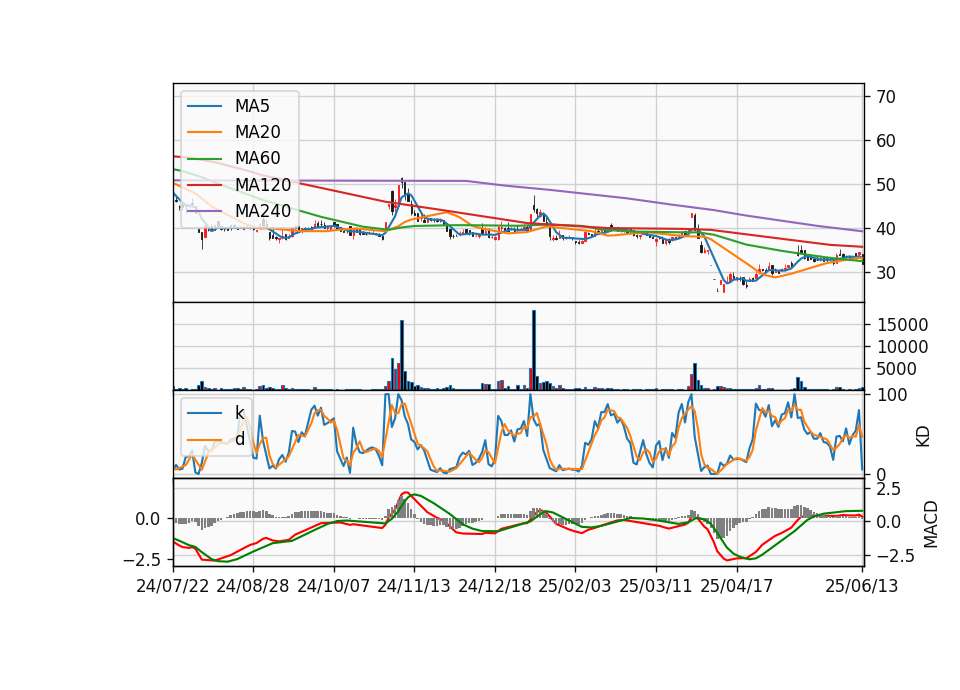Click the price axis value 70
The image size is (960, 690).
(x=886, y=97)
